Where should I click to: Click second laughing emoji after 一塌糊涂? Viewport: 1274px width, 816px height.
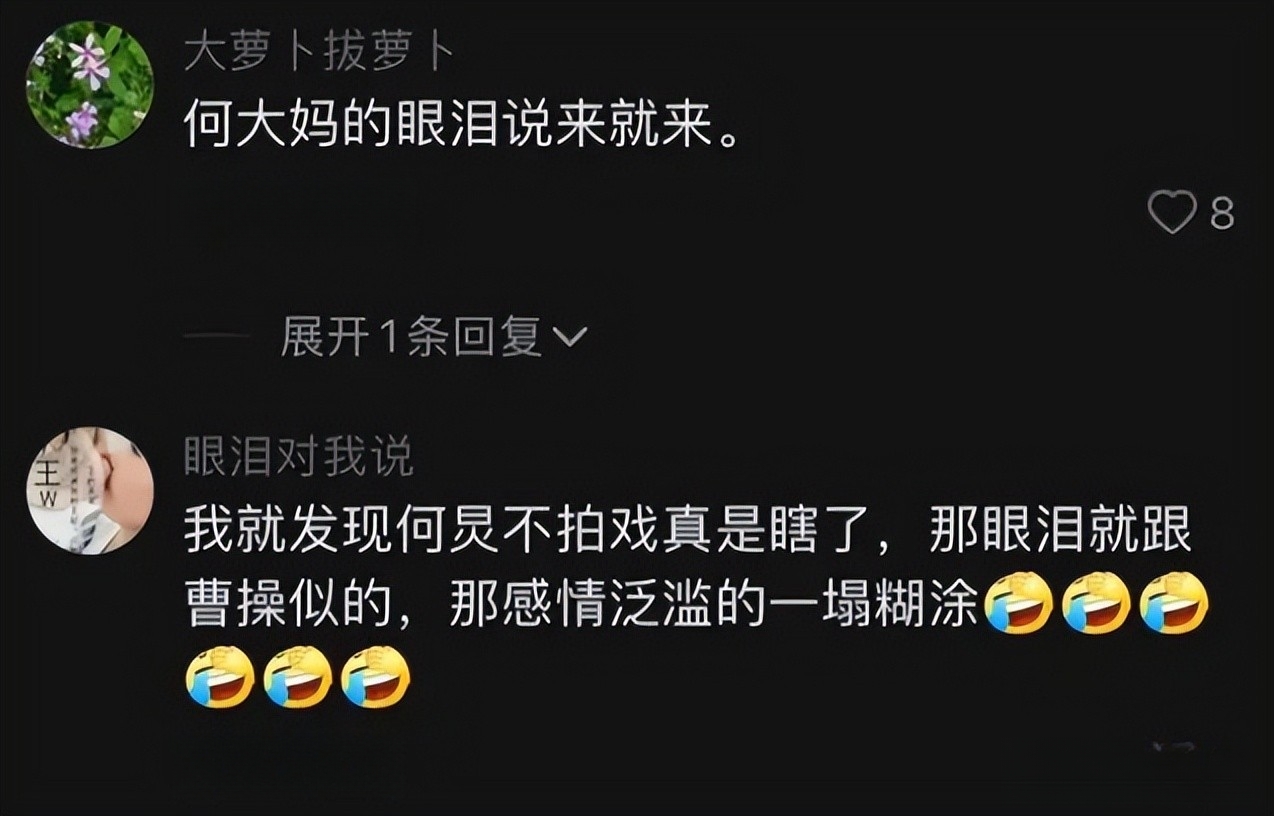pos(1096,603)
